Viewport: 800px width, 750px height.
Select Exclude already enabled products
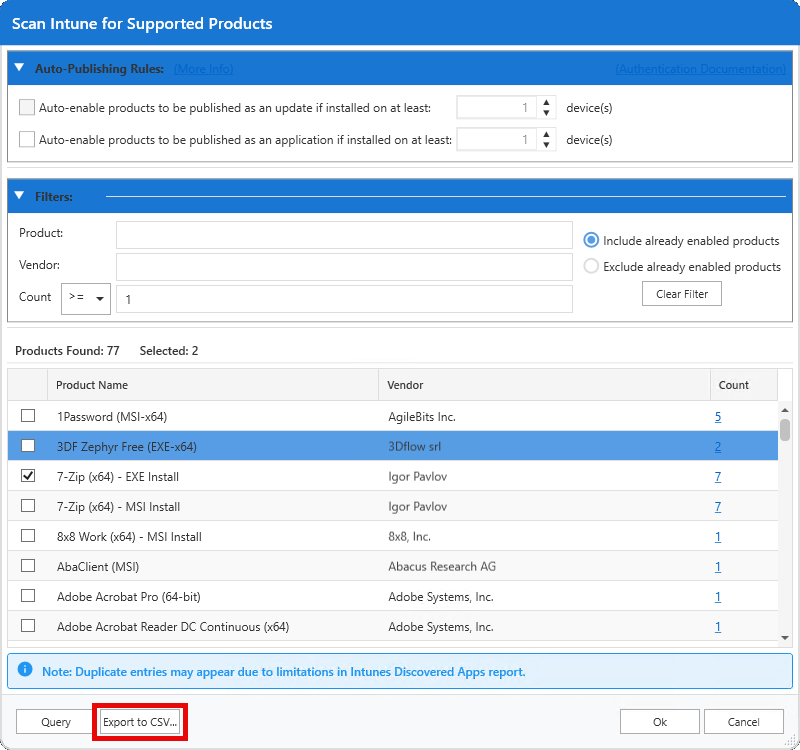(590, 266)
